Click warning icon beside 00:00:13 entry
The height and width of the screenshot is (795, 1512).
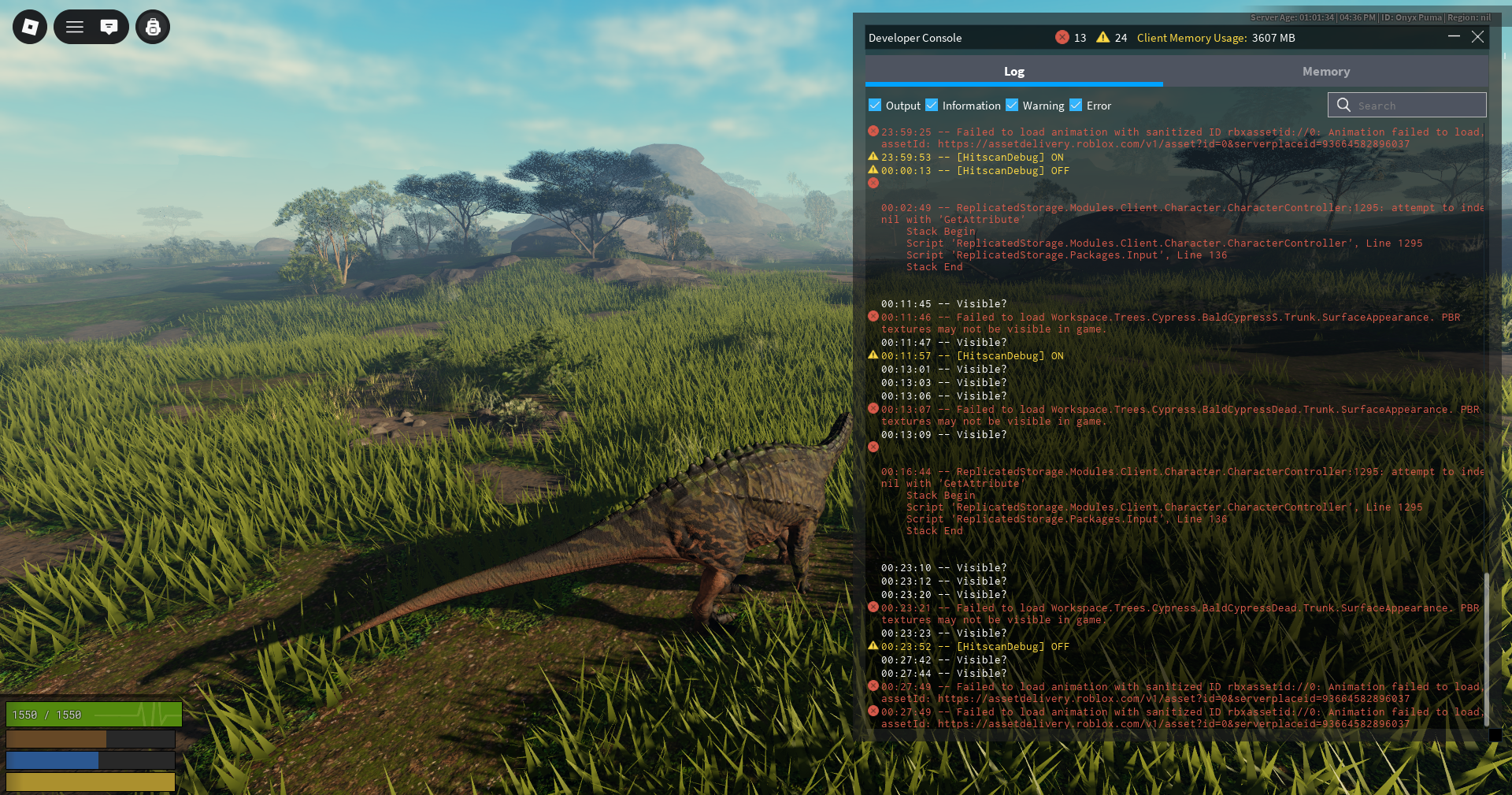(x=873, y=169)
